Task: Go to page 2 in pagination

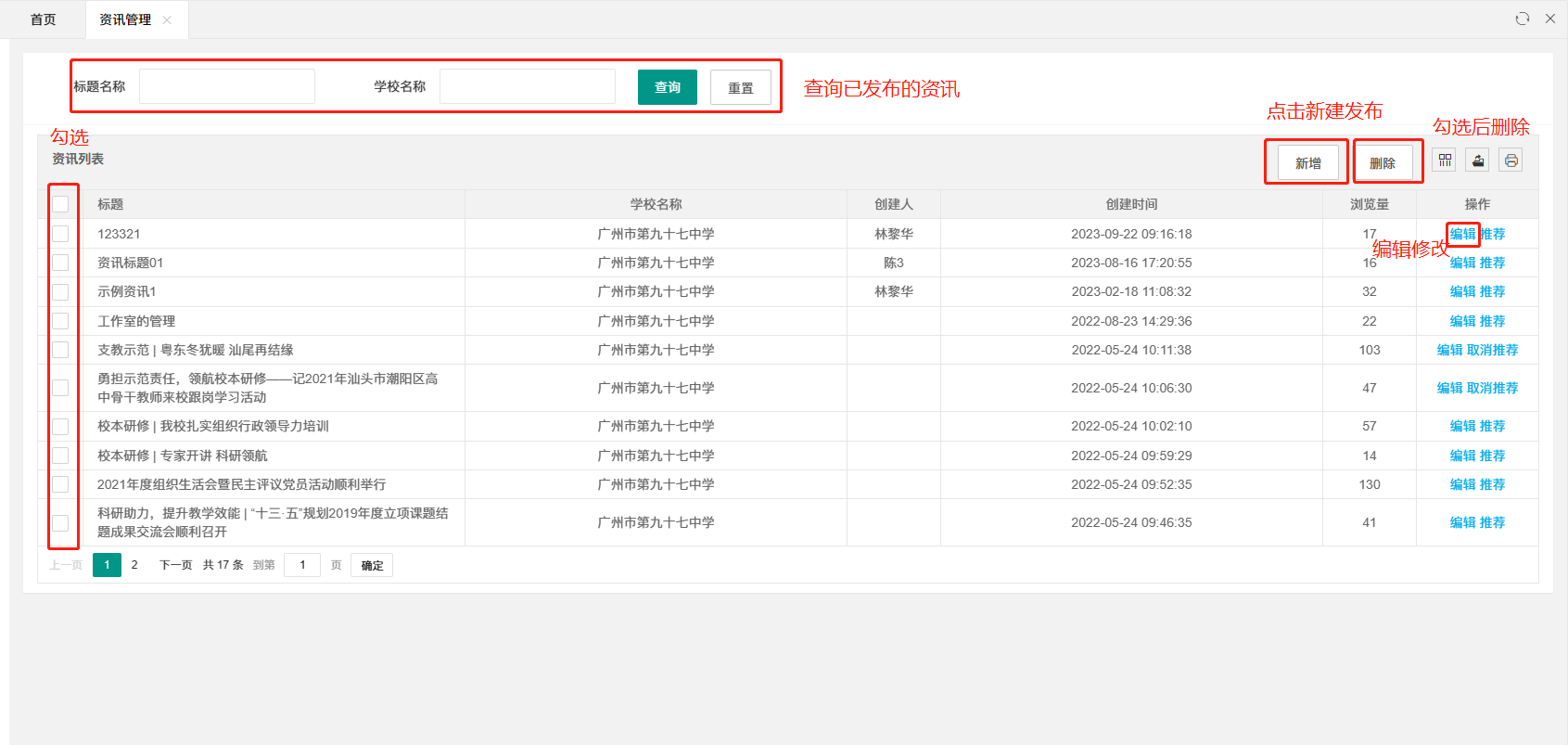Action: pos(134,565)
